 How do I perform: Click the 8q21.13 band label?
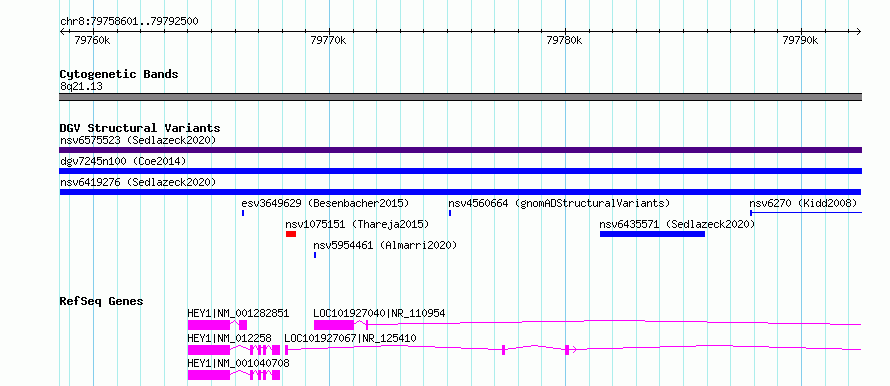click(81, 87)
